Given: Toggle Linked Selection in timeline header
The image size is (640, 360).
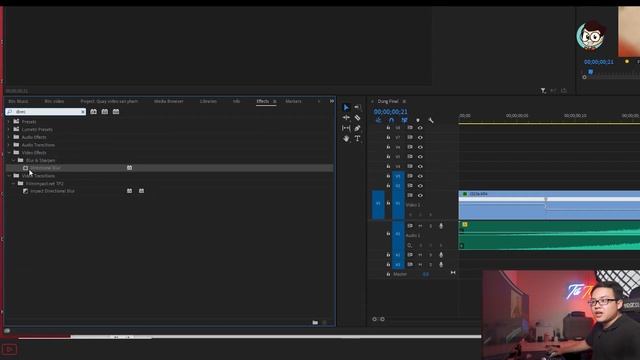Looking at the screenshot, I should (x=404, y=120).
